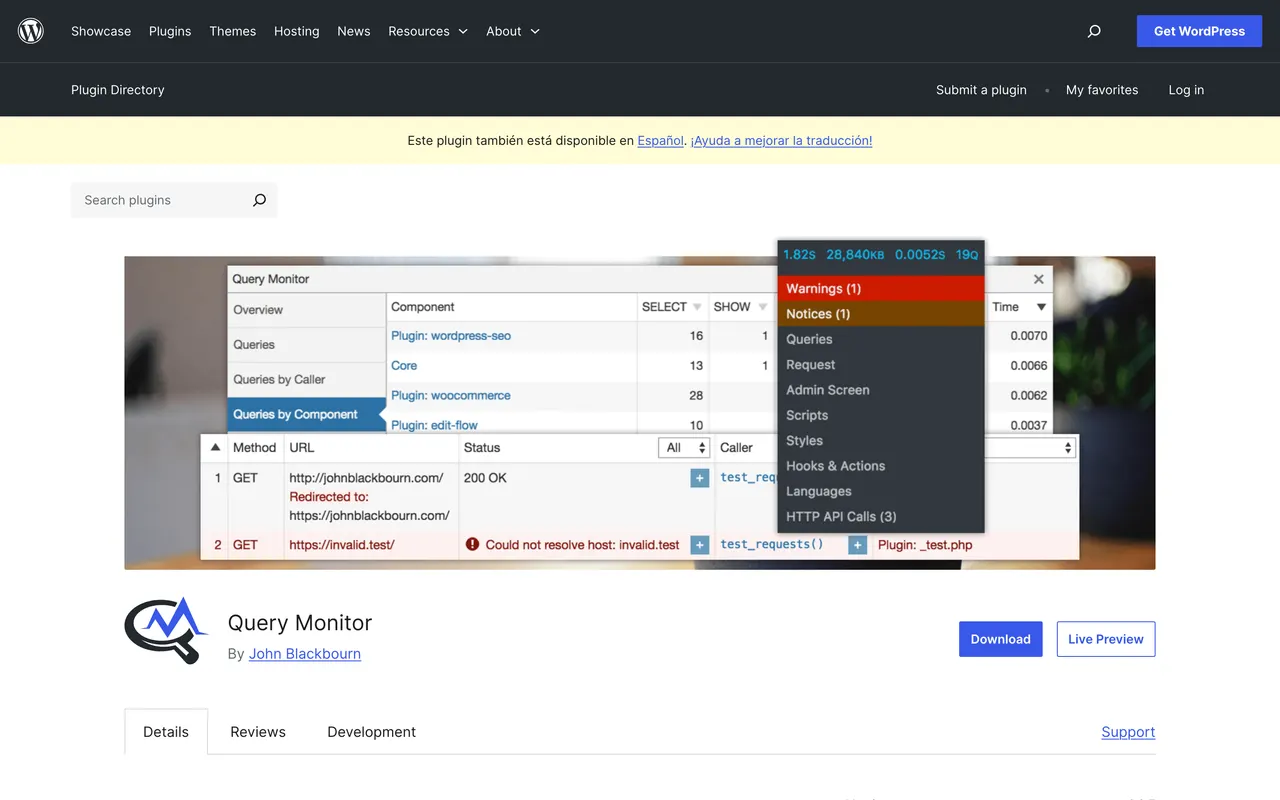Screen dimensions: 1280x800
Task: Open the News menu item
Action: [354, 31]
